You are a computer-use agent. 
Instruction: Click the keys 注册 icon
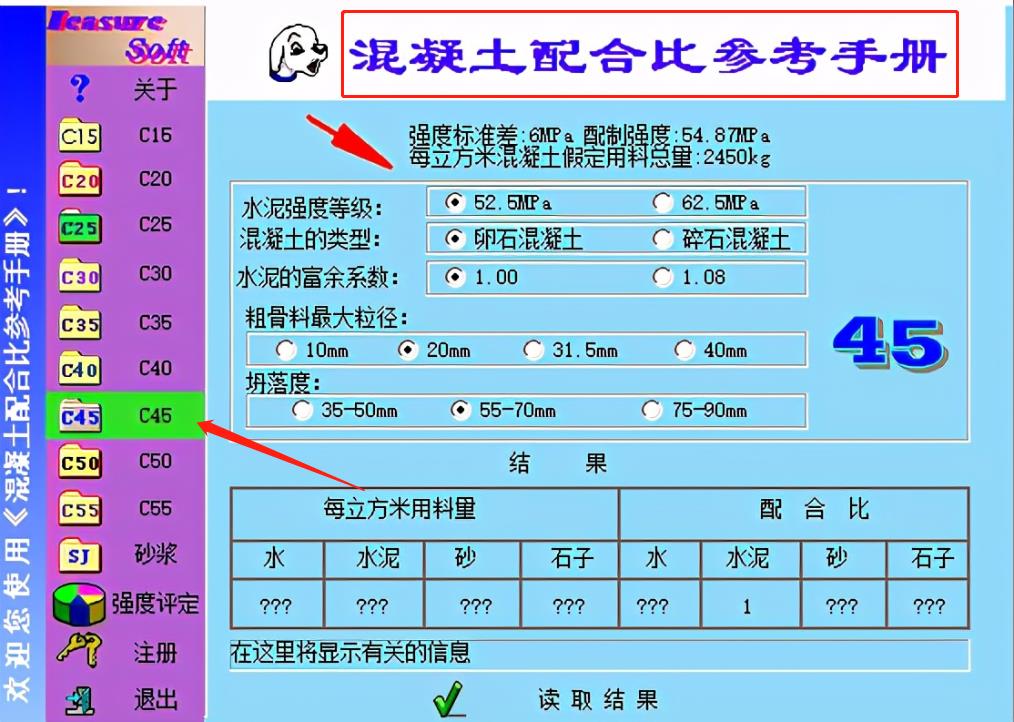point(80,652)
